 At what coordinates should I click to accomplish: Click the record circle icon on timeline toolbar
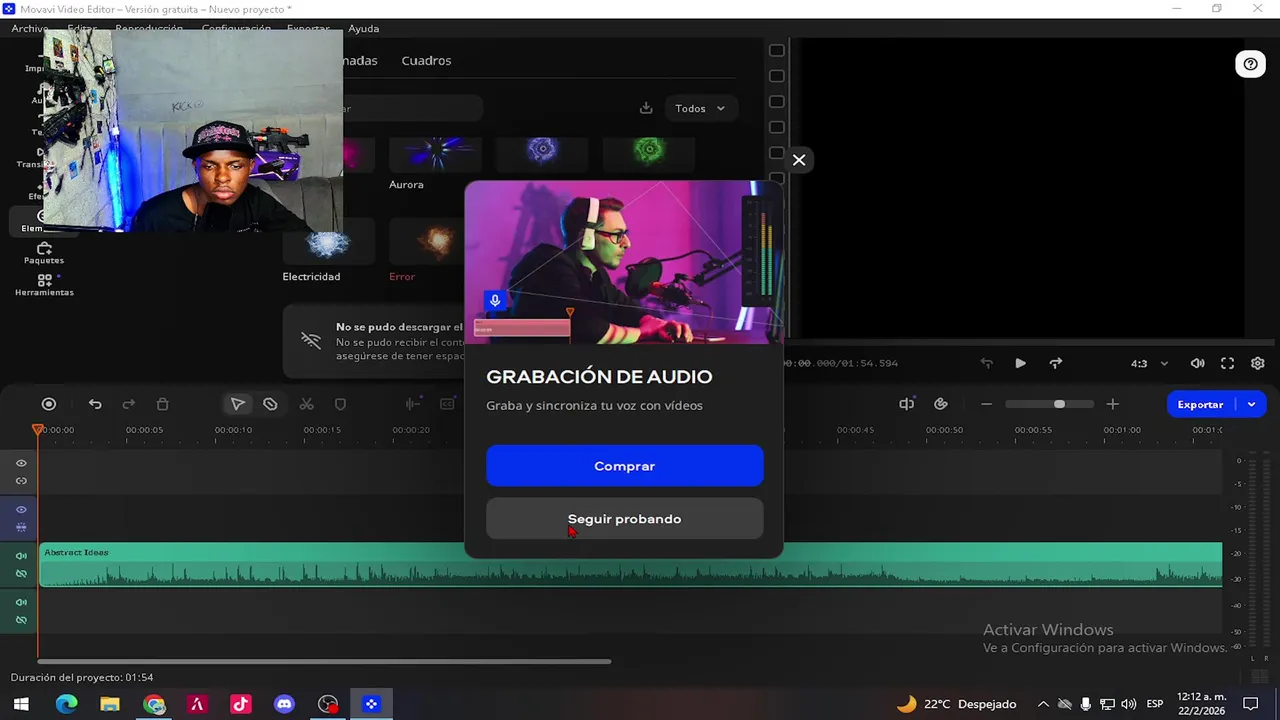click(x=48, y=404)
